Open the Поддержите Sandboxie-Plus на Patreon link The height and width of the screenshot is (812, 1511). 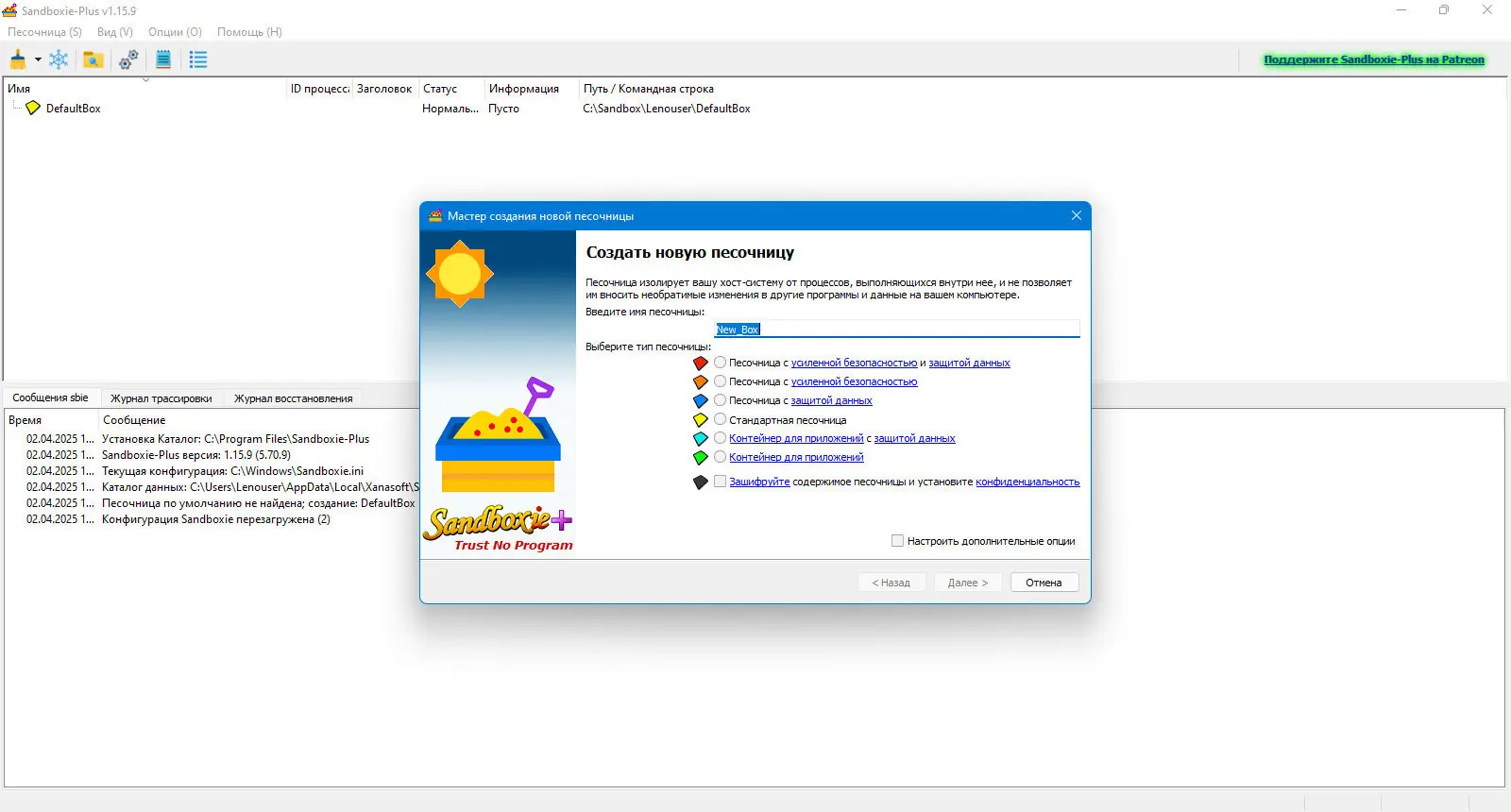(1374, 59)
